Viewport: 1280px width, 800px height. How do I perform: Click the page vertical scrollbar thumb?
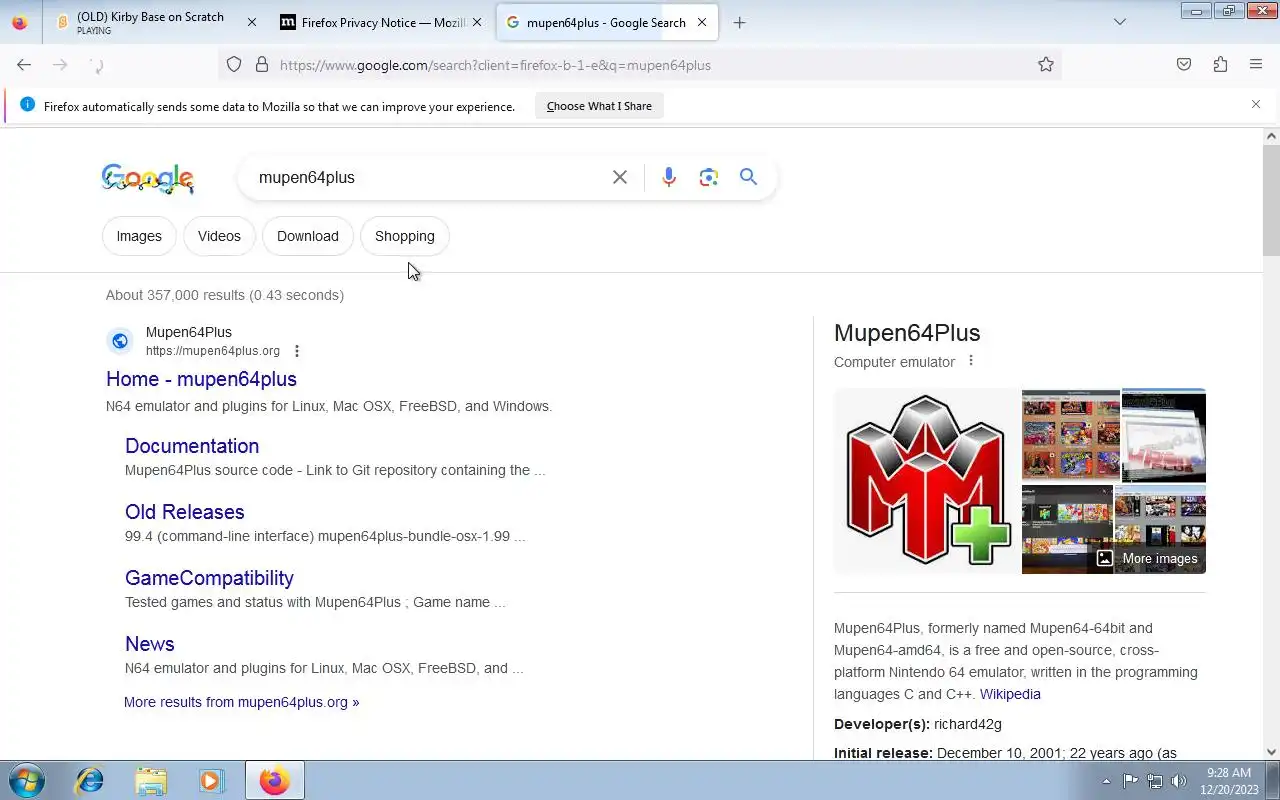point(1271,200)
